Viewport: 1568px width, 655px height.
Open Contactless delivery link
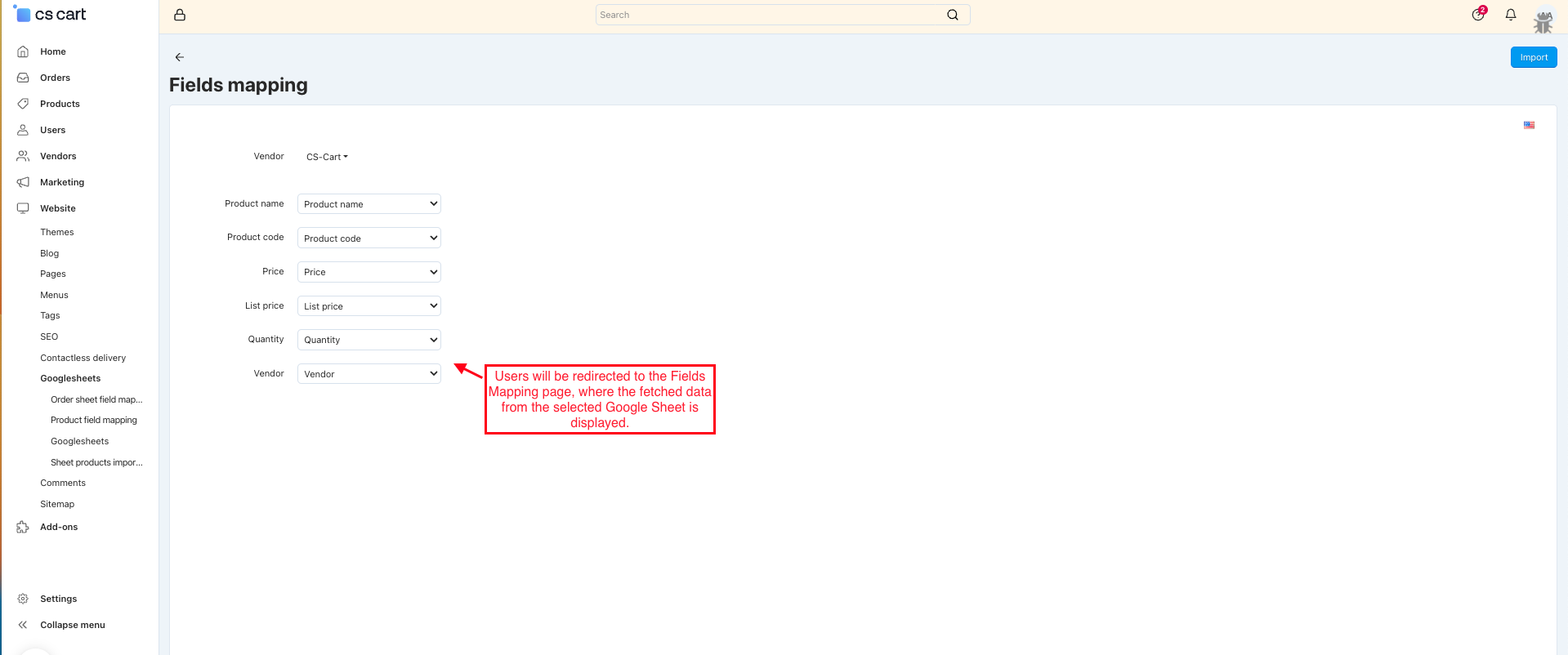click(83, 358)
